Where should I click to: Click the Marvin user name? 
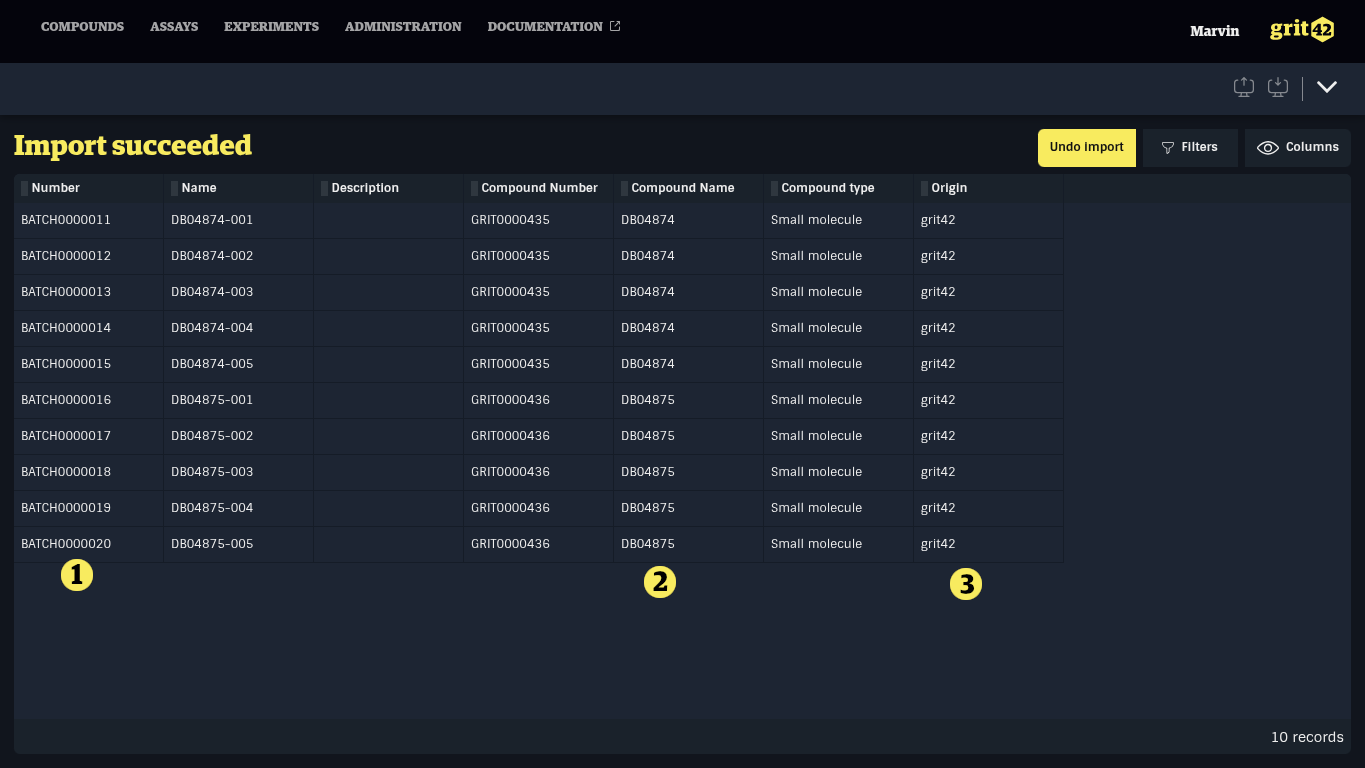point(1214,31)
